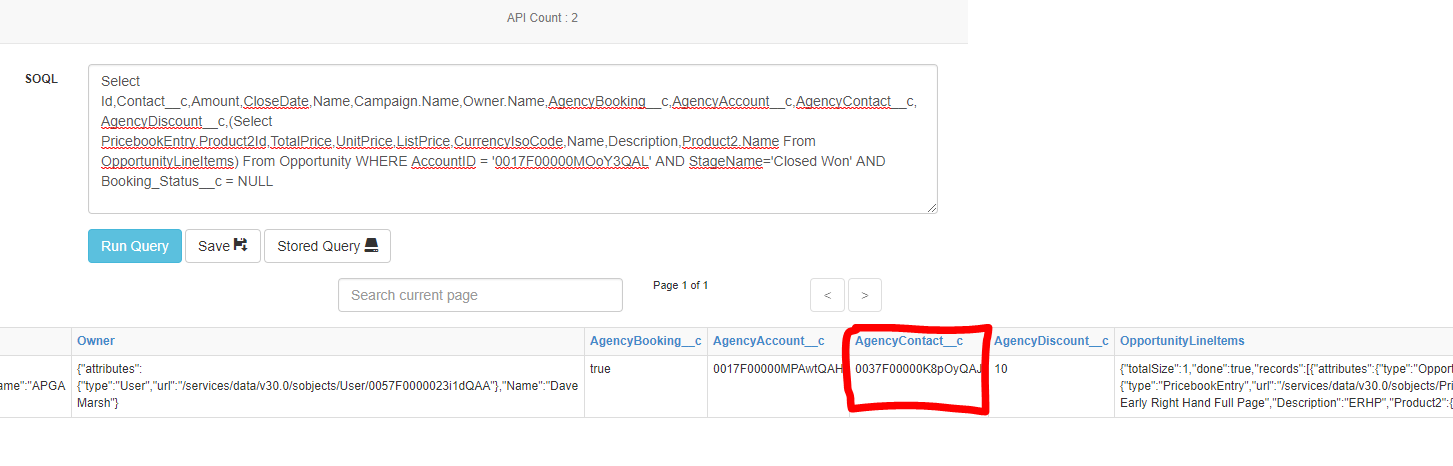This screenshot has height=466, width=1453.
Task: Focus the Search current page field
Action: 480,295
